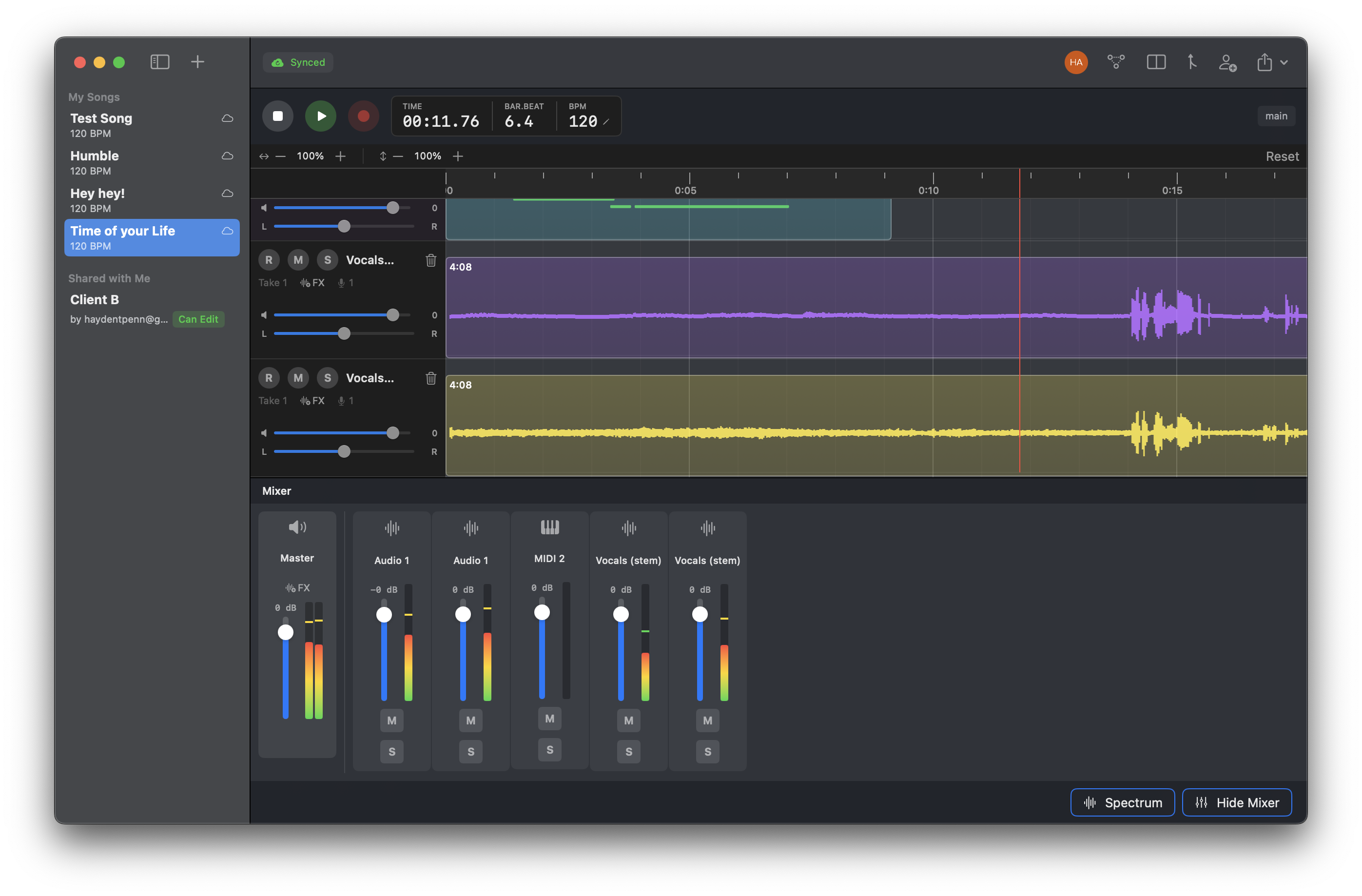Open the version branches graph icon

(1115, 62)
